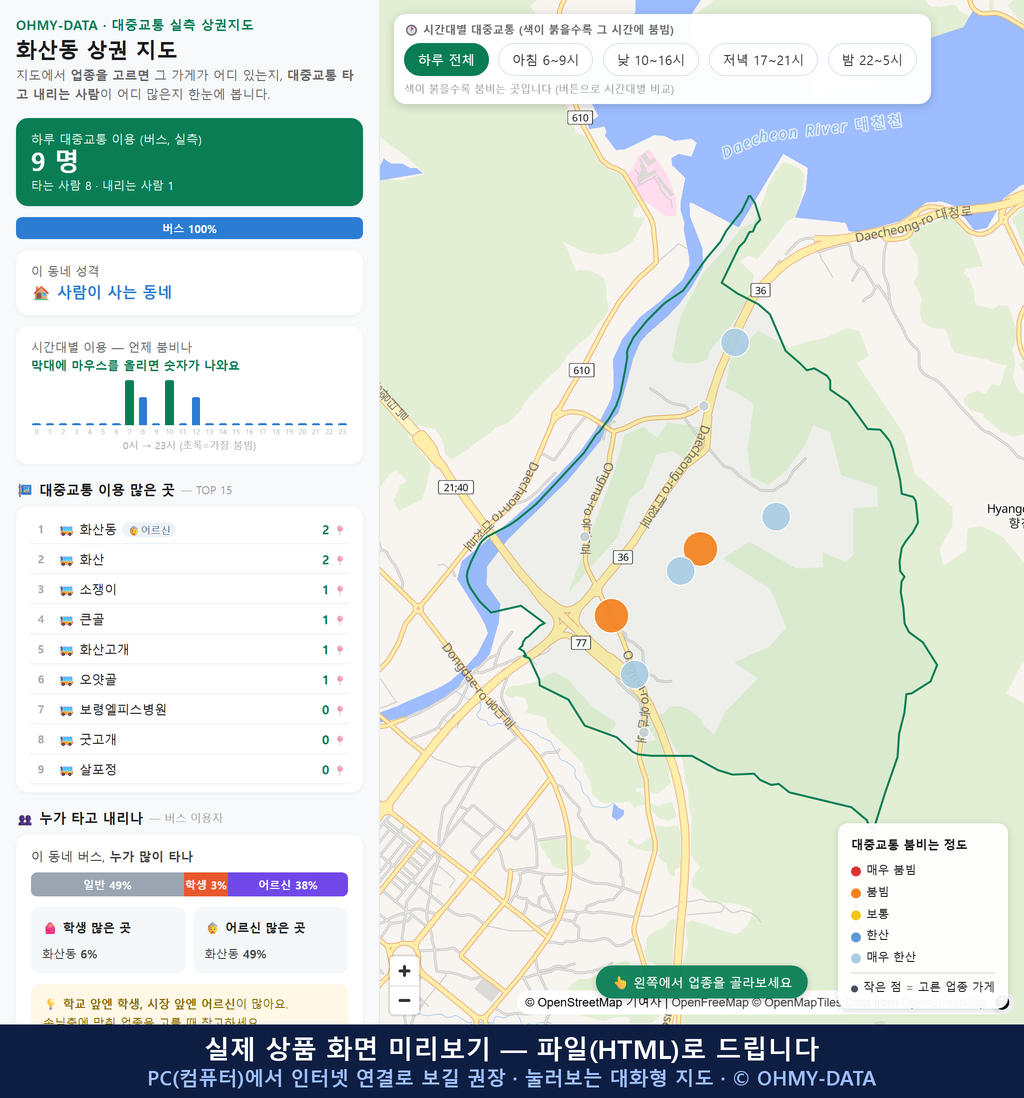Click the map pin for 큰골 row
The width and height of the screenshot is (1024, 1098).
pos(340,620)
